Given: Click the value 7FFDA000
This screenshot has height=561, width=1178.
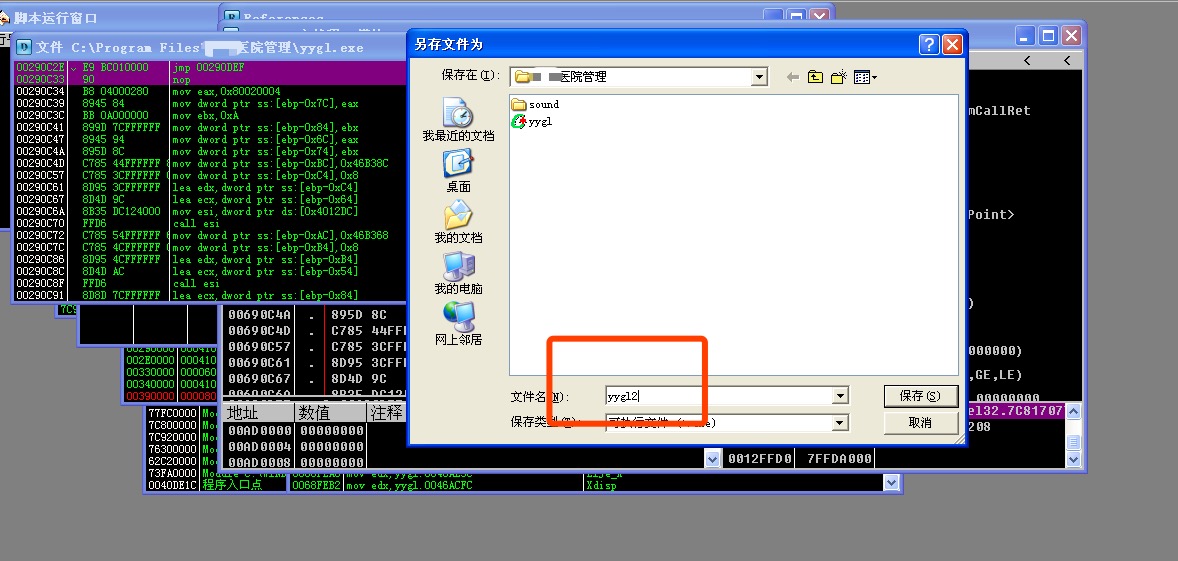Looking at the screenshot, I should pyautogui.click(x=838, y=458).
